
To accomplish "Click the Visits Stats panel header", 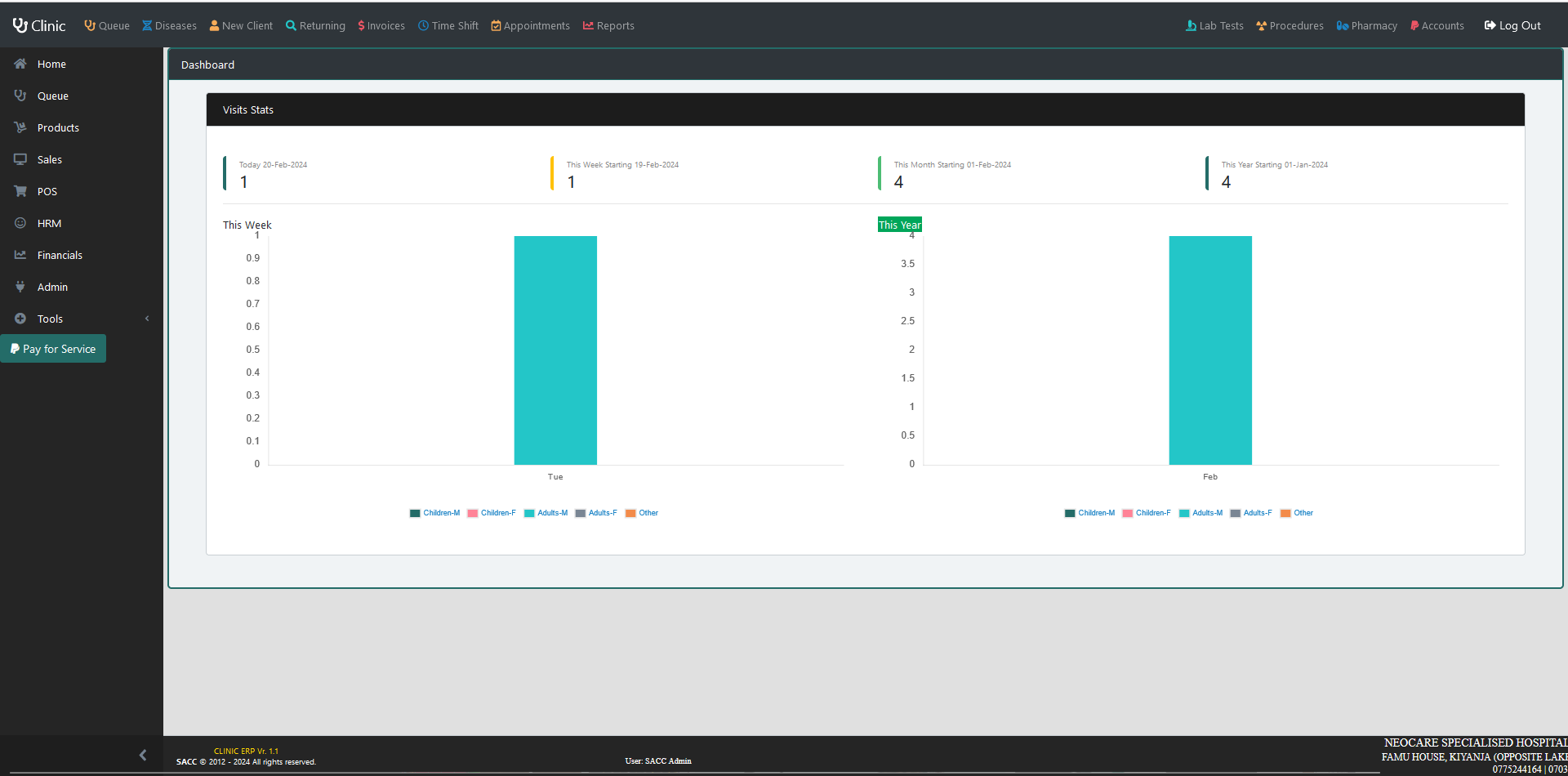I will [x=866, y=109].
